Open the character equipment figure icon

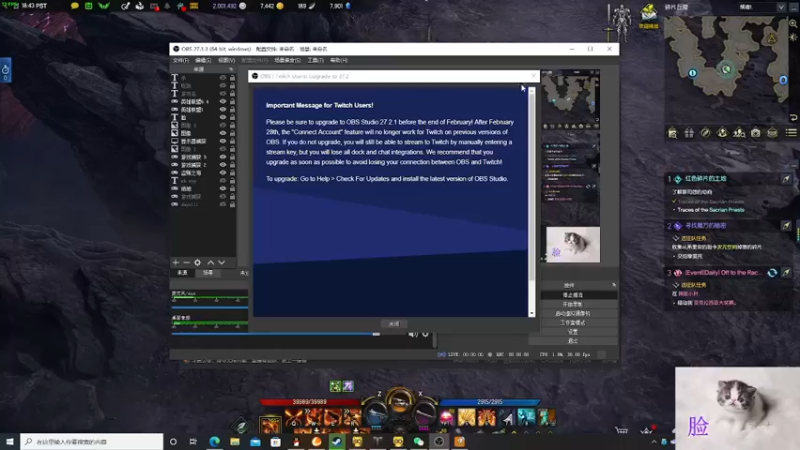(x=621, y=21)
